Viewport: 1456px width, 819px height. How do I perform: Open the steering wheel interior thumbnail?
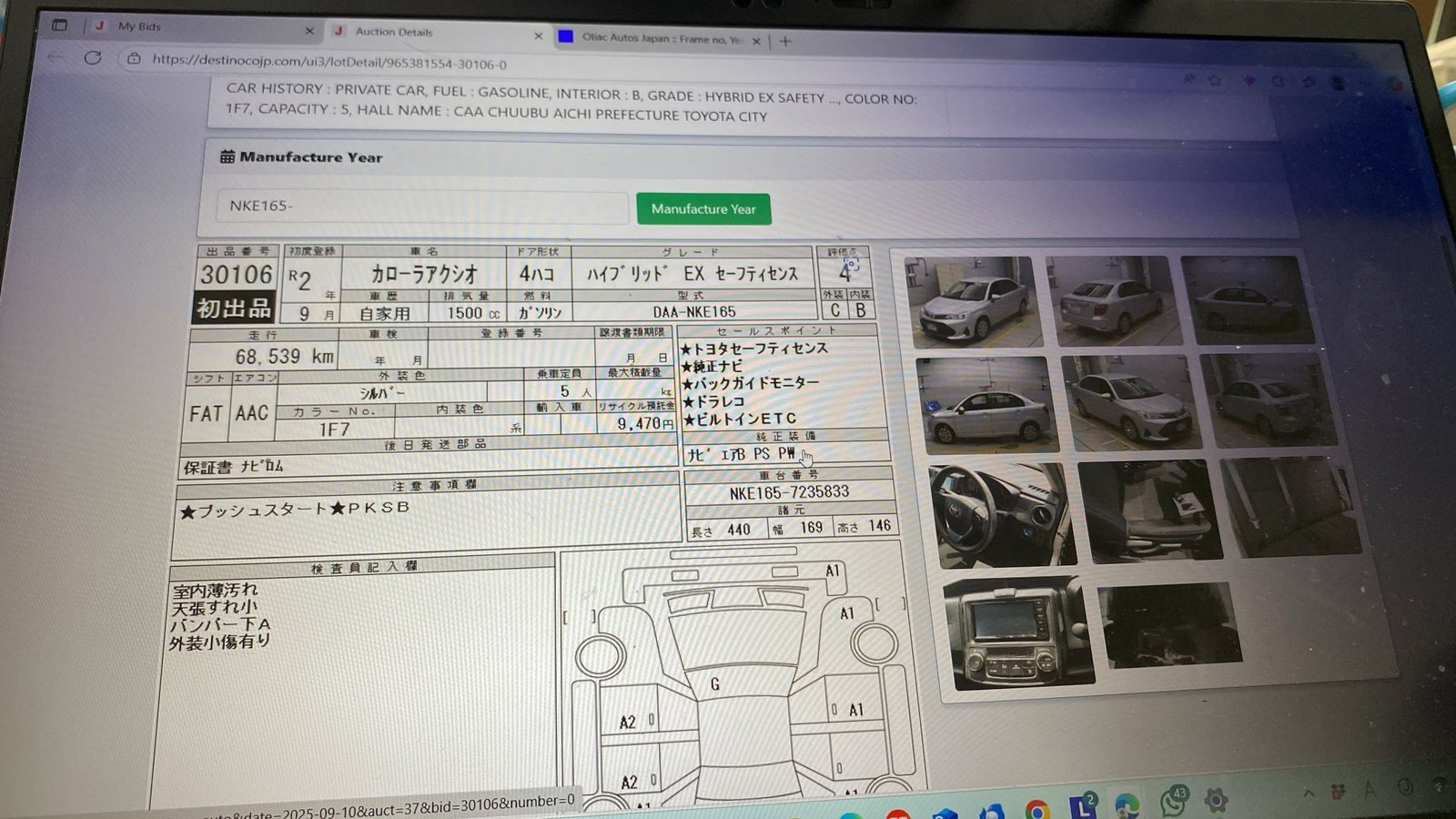[x=999, y=514]
